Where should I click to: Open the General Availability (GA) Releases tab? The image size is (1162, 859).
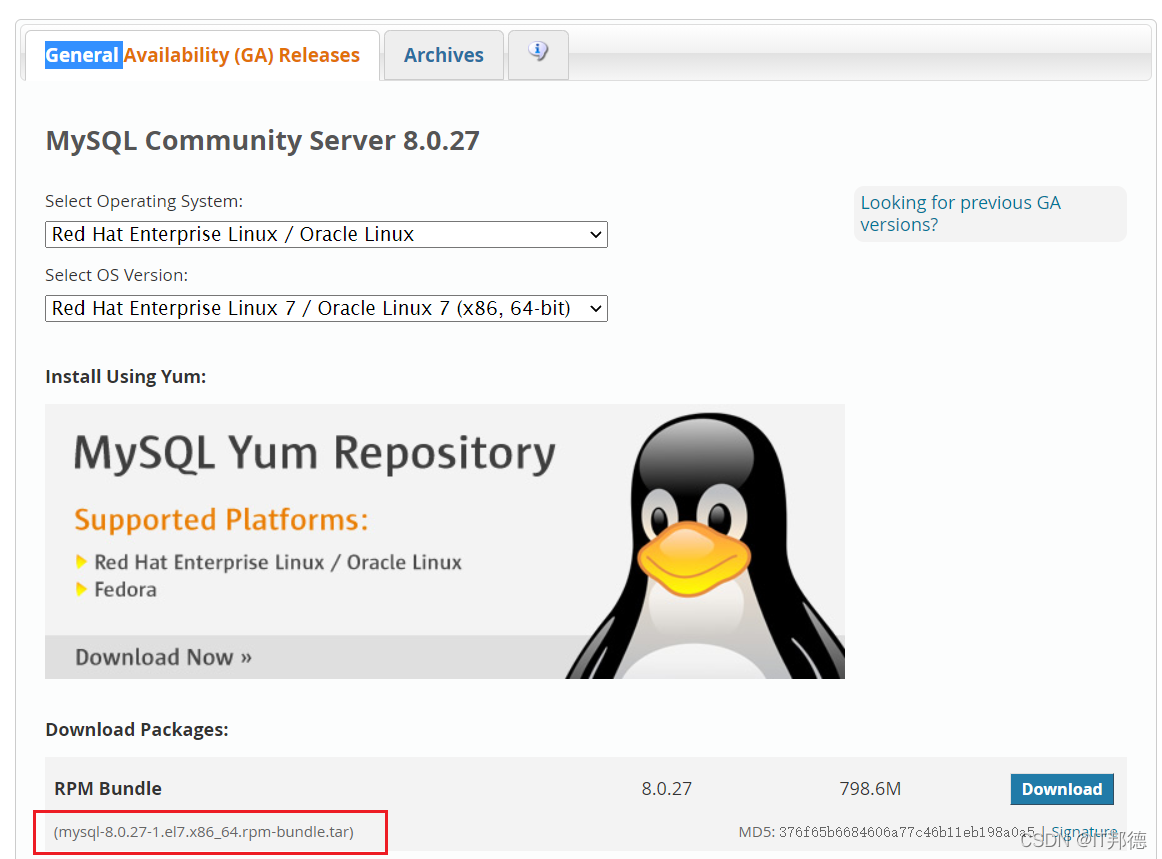click(x=202, y=56)
